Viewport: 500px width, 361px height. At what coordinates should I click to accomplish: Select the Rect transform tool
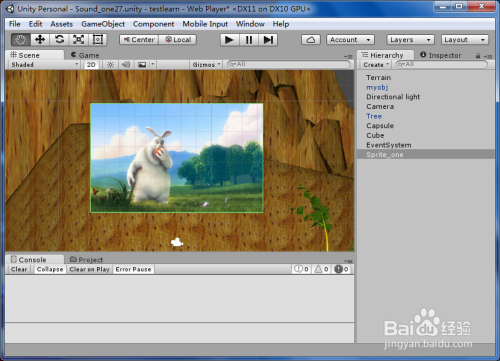coord(98,40)
